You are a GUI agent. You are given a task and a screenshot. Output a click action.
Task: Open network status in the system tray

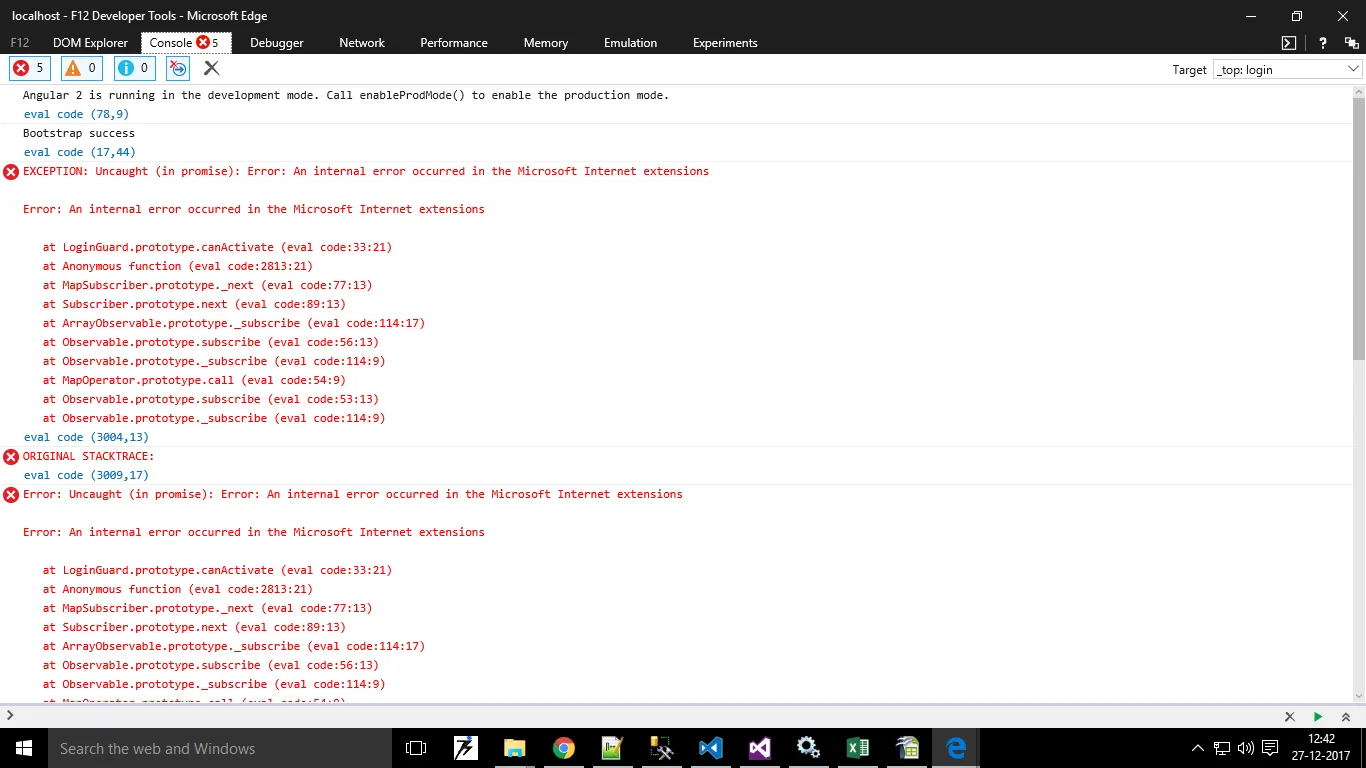tap(1221, 748)
